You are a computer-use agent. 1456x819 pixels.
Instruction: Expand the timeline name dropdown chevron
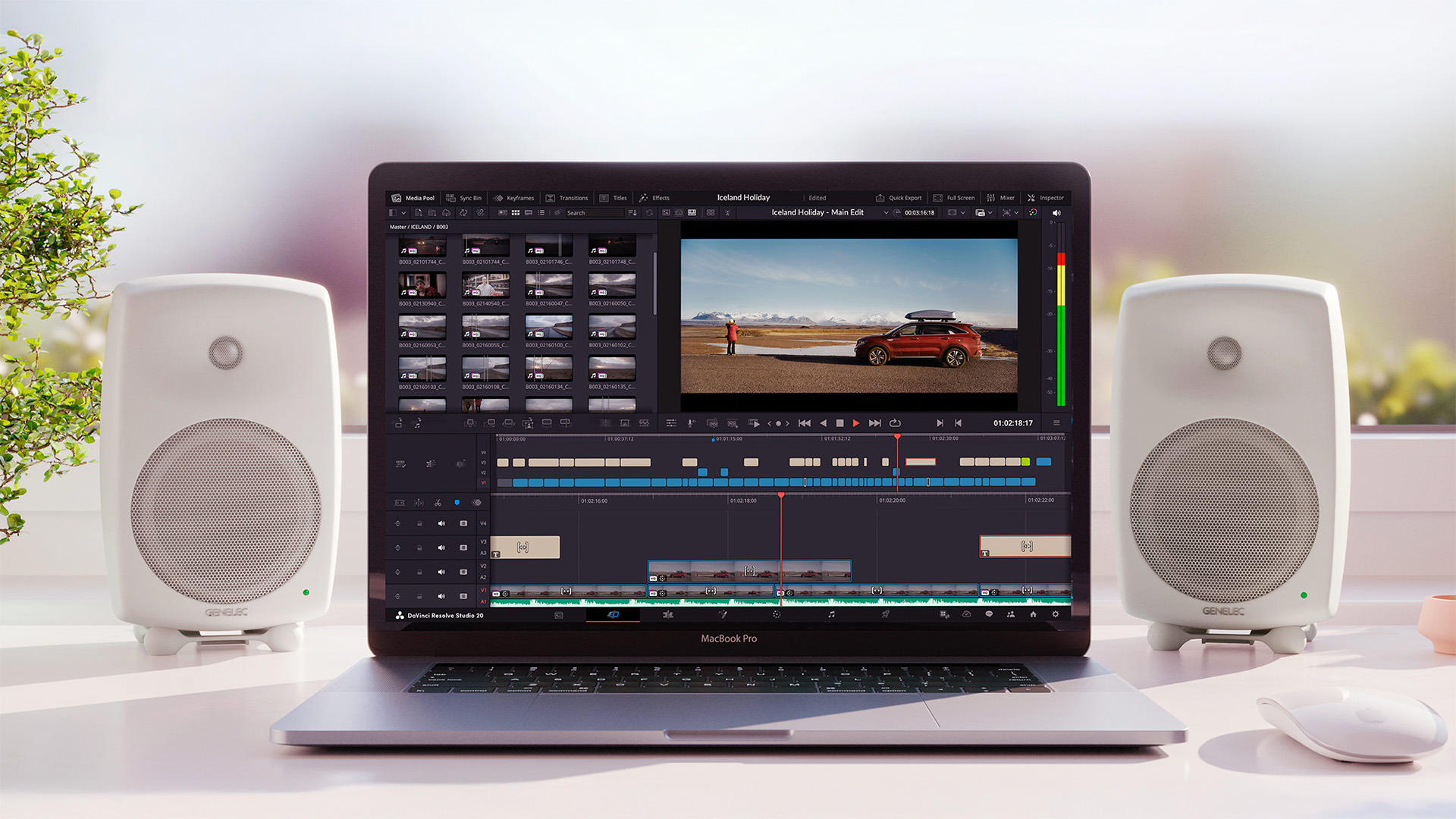pyautogui.click(x=886, y=213)
